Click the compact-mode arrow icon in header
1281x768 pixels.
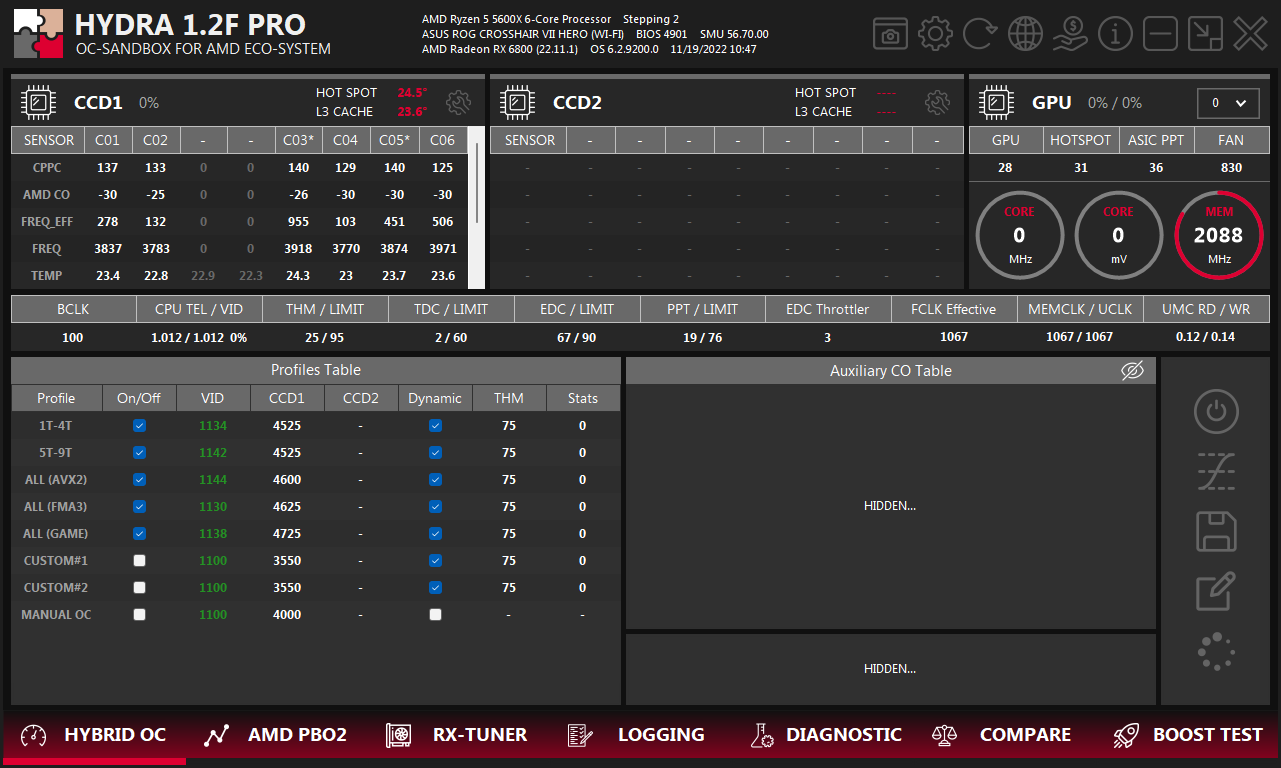coord(1205,34)
